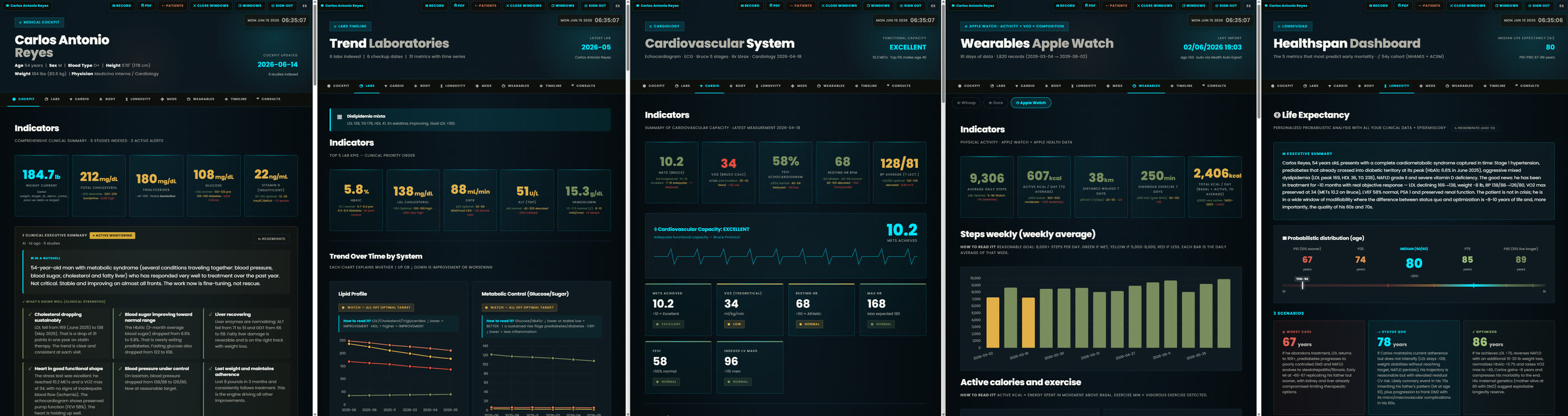
Task: Click the 212 mg/dL total cholesterol card
Action: click(x=99, y=185)
